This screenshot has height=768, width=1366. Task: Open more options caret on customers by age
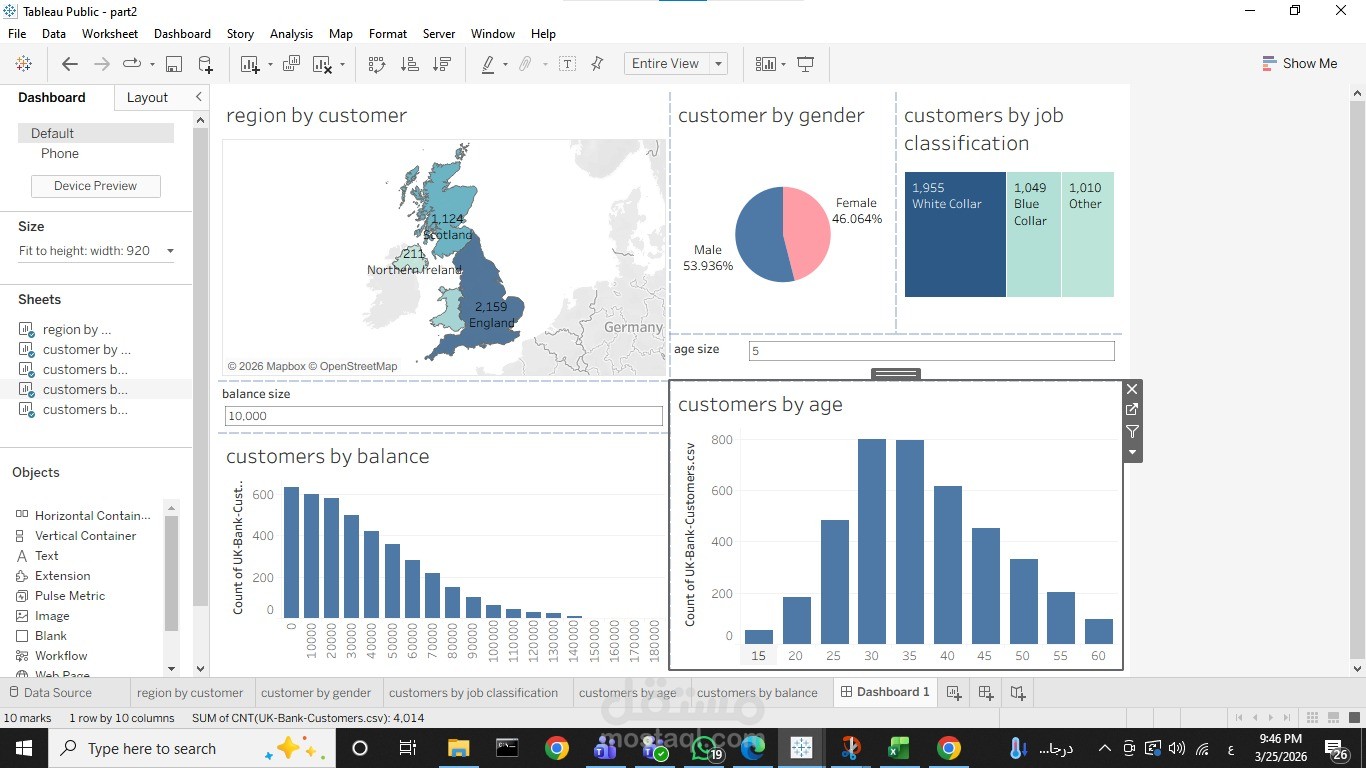point(1131,452)
